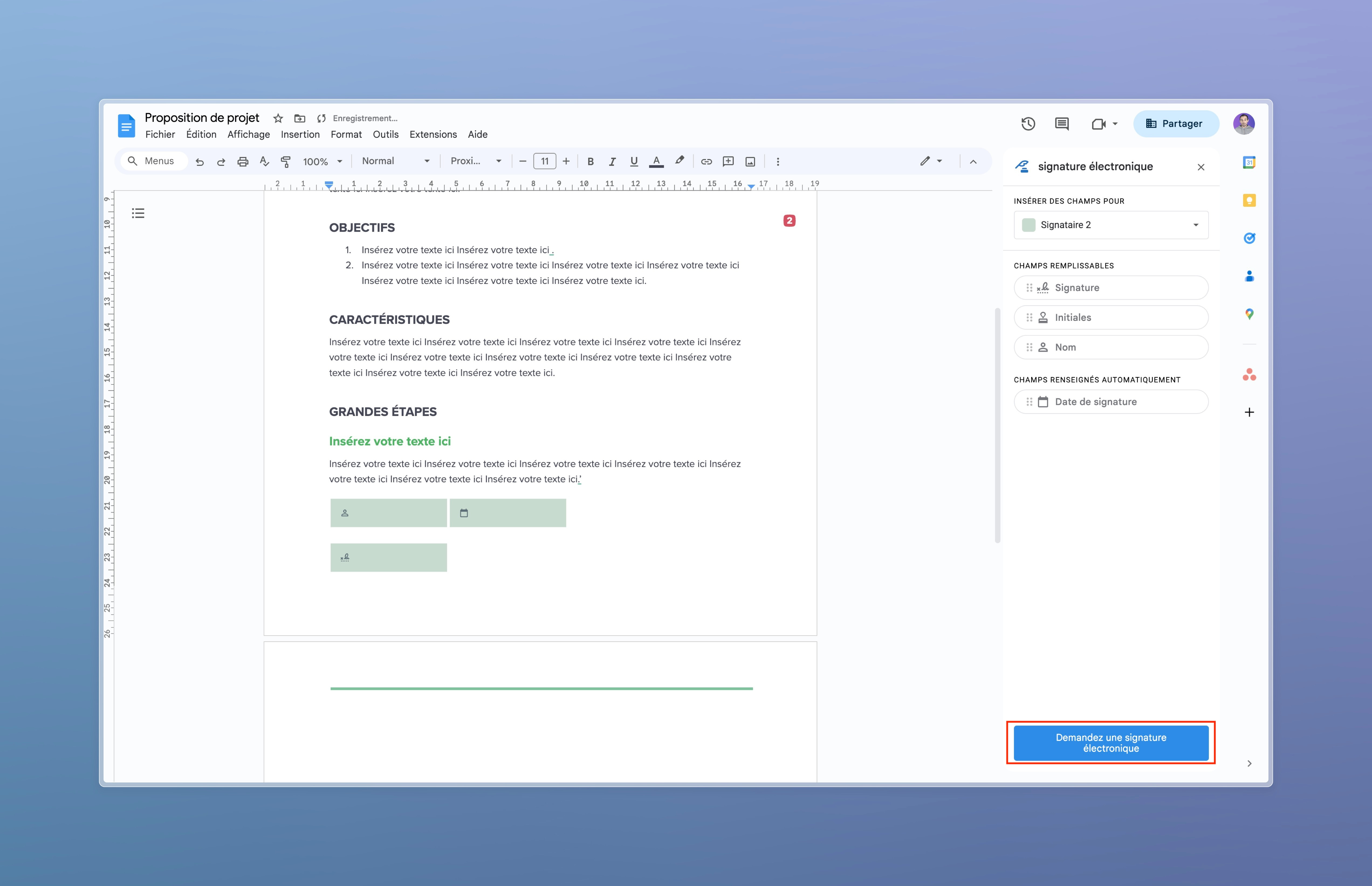Click the document vertical scrollbar
The image size is (1372, 886).
point(997,425)
